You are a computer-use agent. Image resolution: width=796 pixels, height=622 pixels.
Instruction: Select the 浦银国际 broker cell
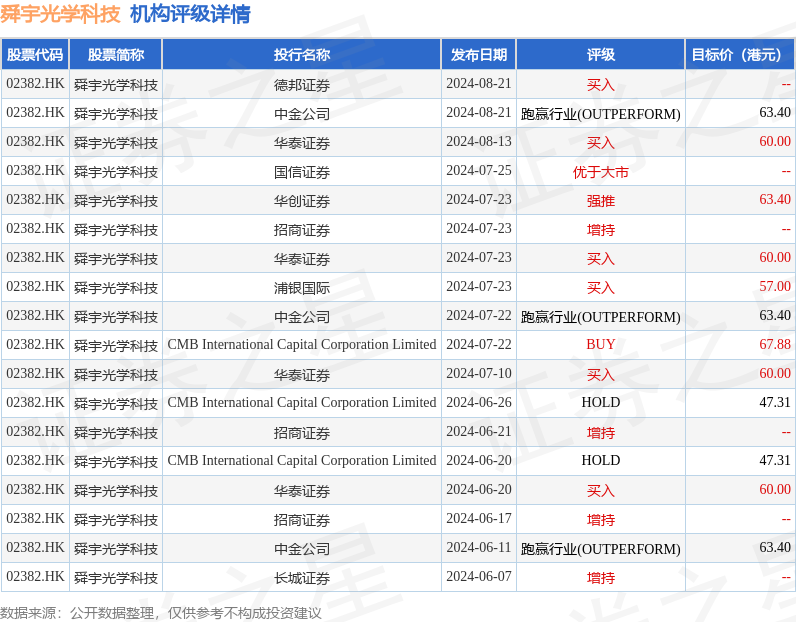click(302, 288)
